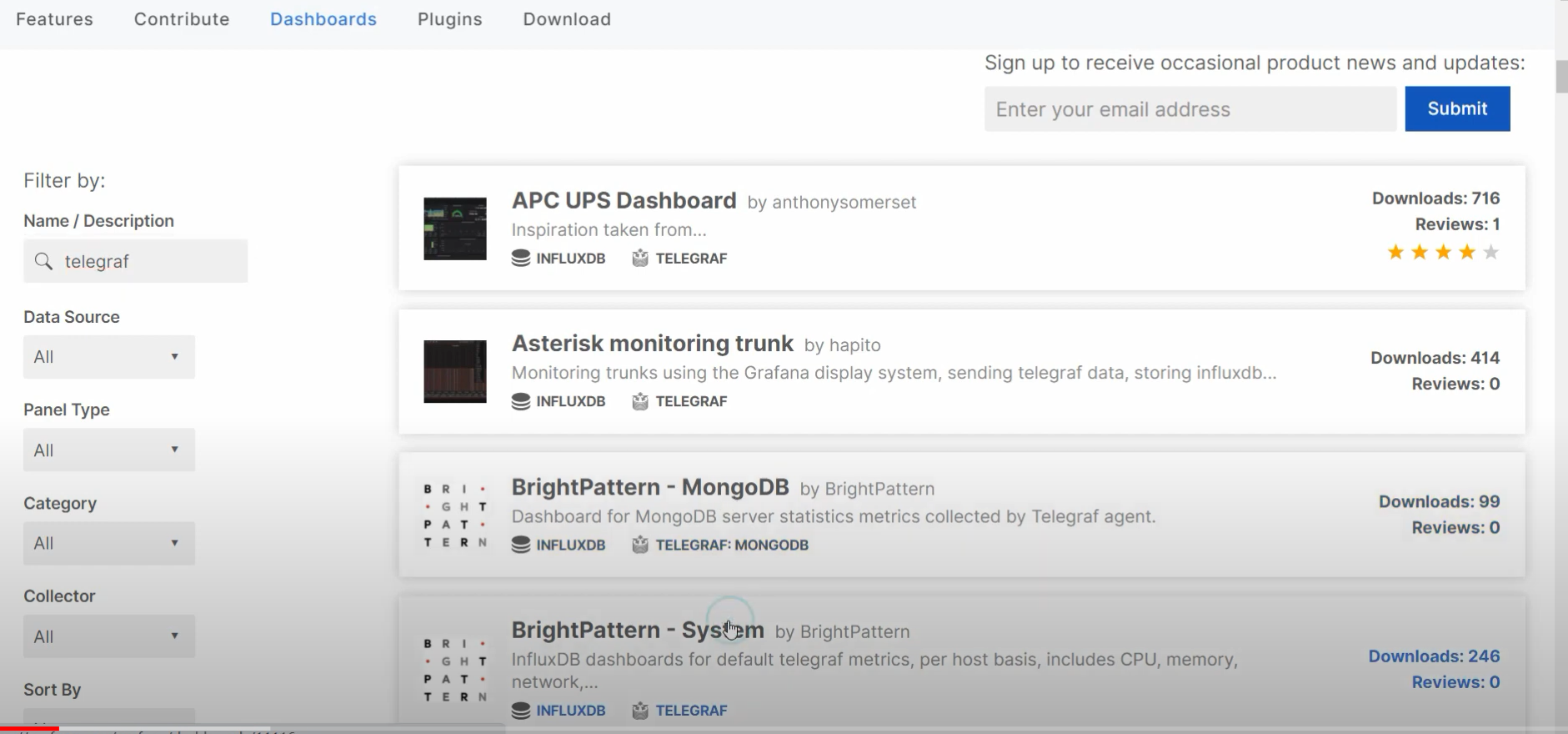Screen dimensions: 1568x734
Task: Click BrightPattern logo on System card
Action: click(455, 670)
